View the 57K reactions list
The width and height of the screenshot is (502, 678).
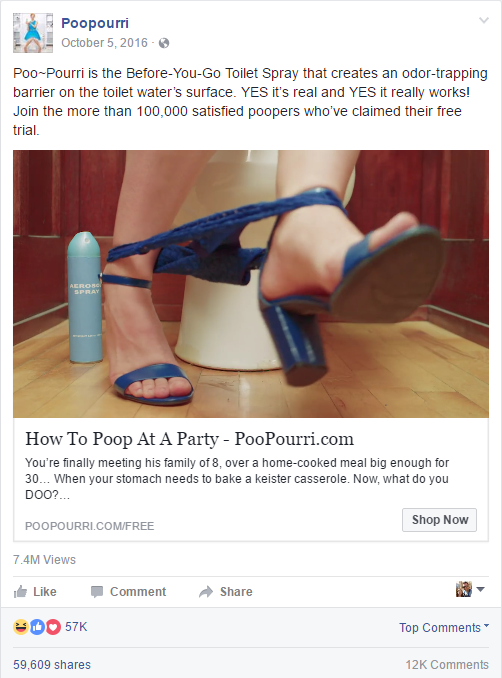coord(76,627)
